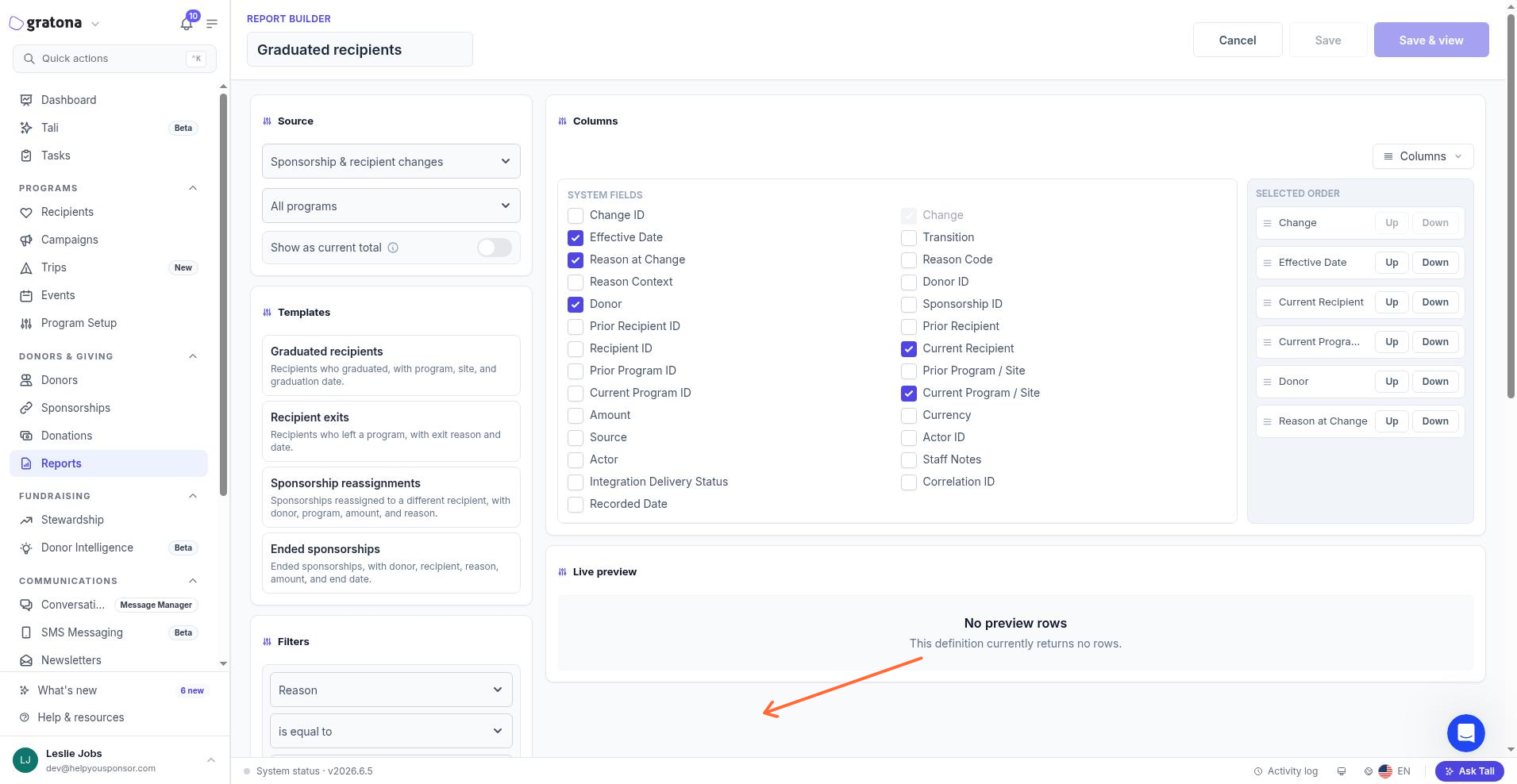The height and width of the screenshot is (784, 1517).
Task: Click the Program Setup sliders icon
Action: pos(26,323)
